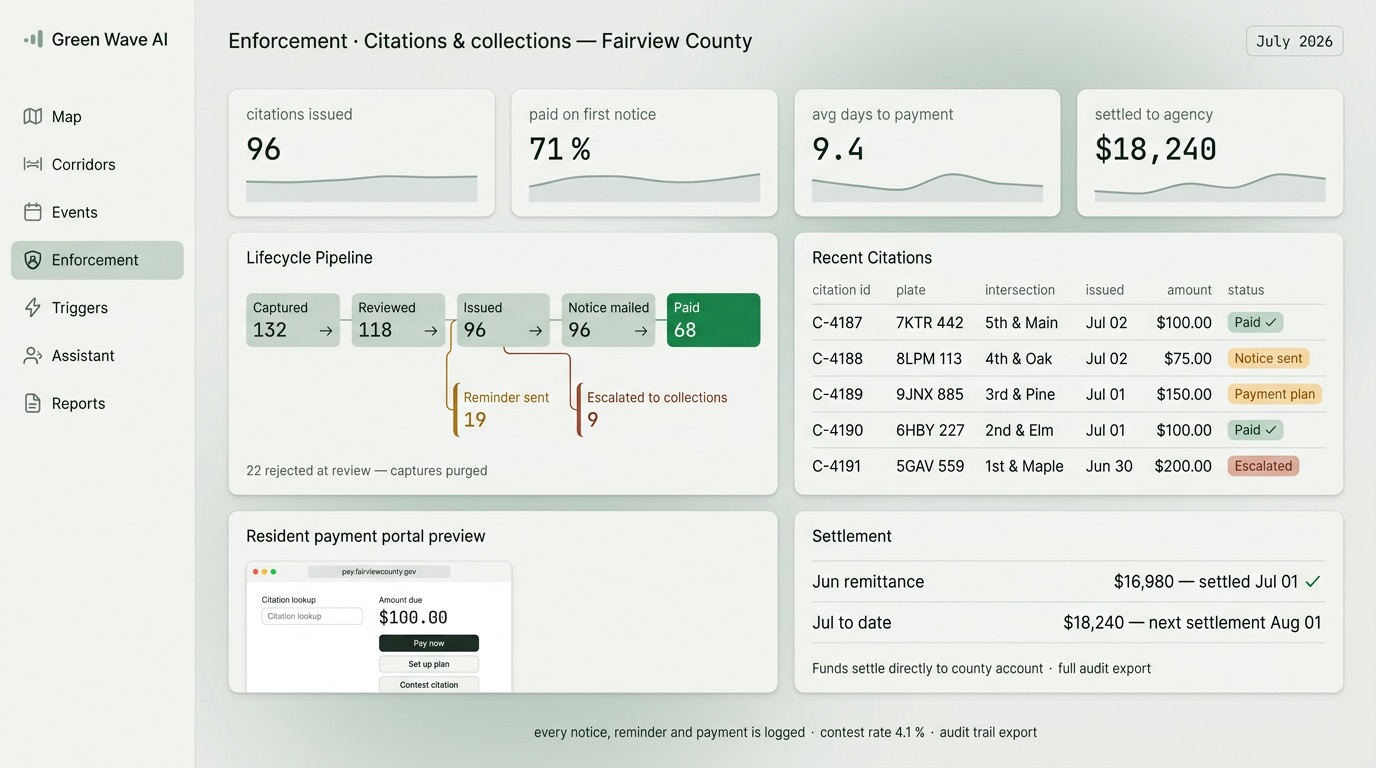Open the Reports section

(x=97, y=403)
